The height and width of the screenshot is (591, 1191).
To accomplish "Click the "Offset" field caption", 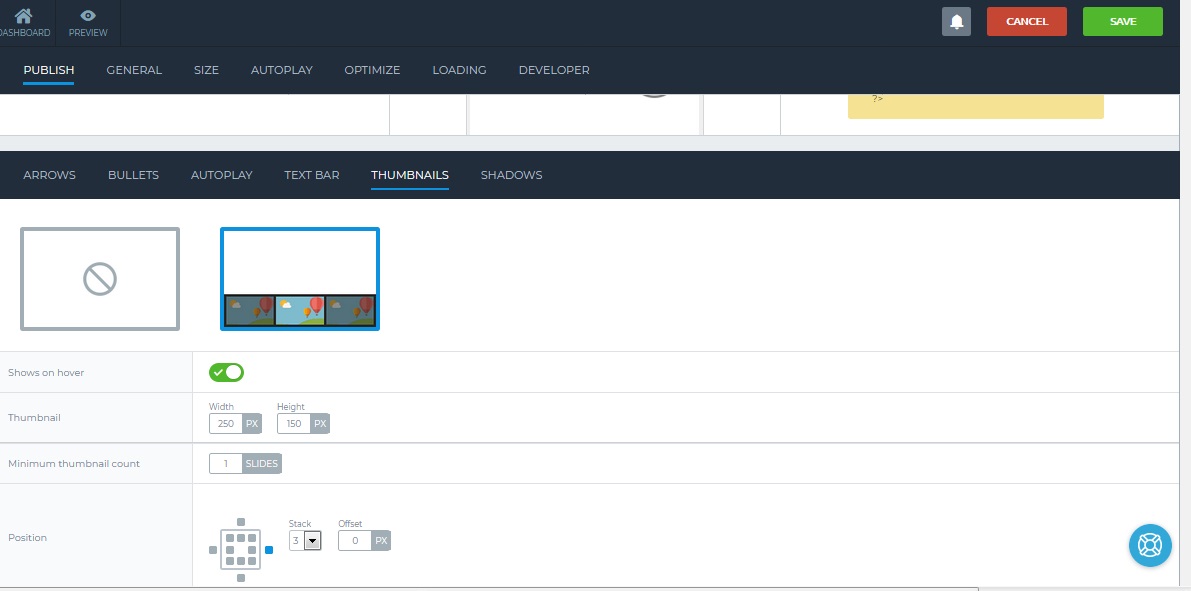I will [x=350, y=524].
